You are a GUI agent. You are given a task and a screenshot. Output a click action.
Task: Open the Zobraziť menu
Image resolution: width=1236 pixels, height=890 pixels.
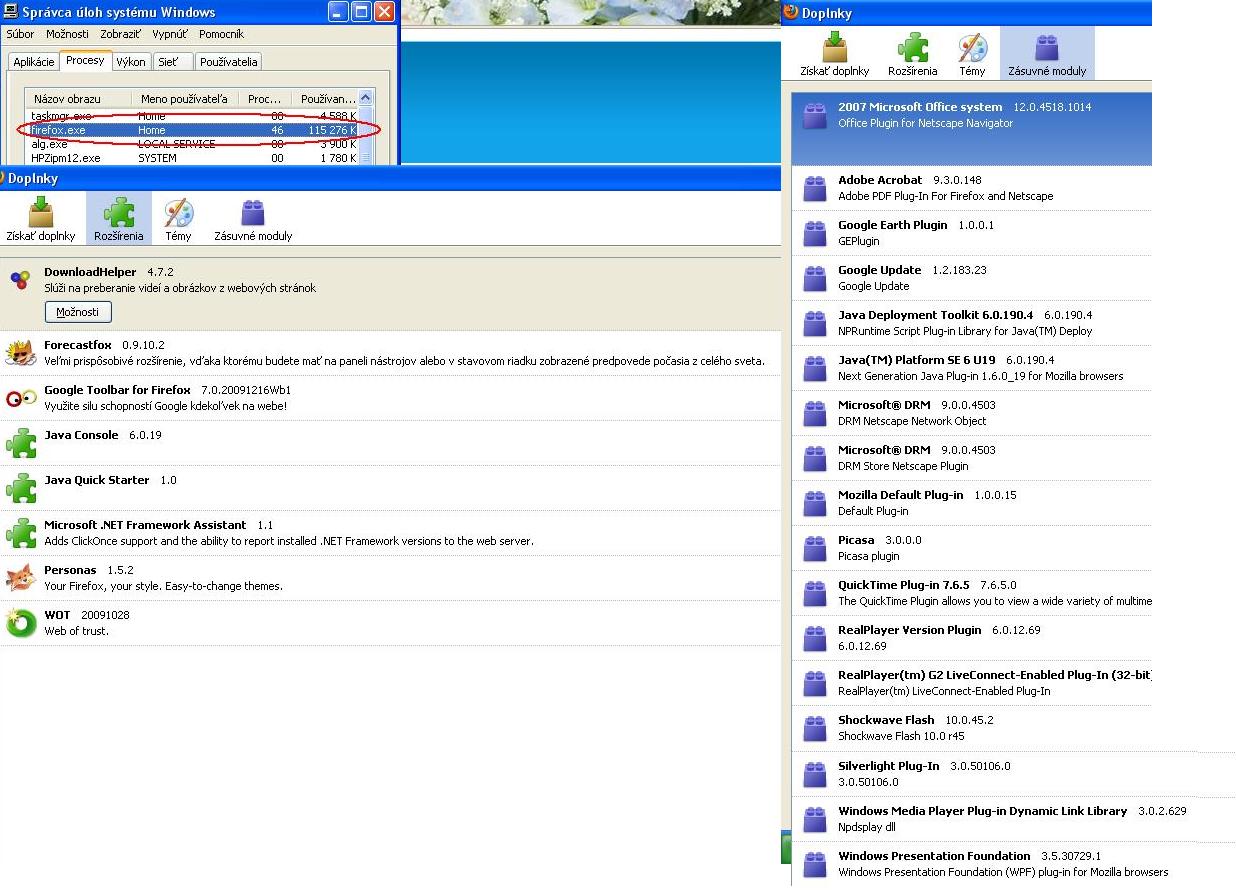[122, 34]
